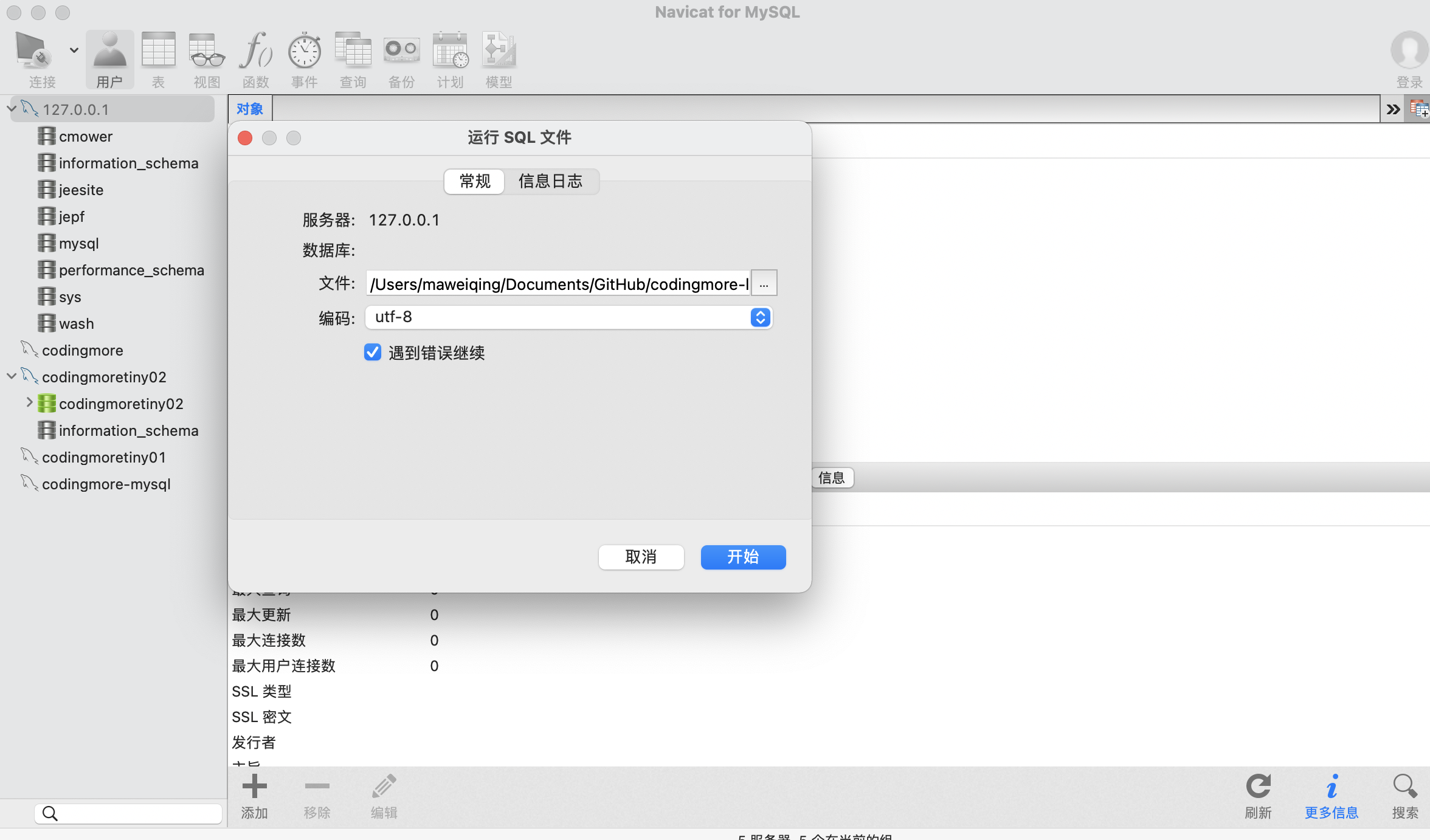The height and width of the screenshot is (840, 1430).
Task: Expand the codingmoretiny02 database node
Action: coord(29,403)
